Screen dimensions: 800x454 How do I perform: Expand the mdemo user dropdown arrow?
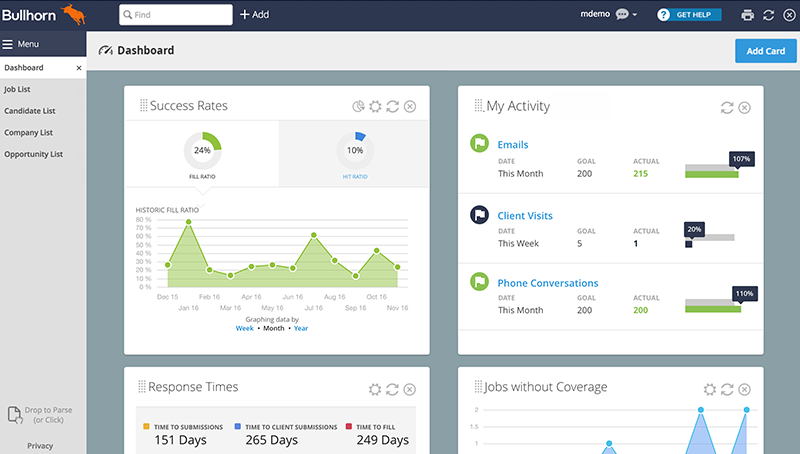(635, 15)
